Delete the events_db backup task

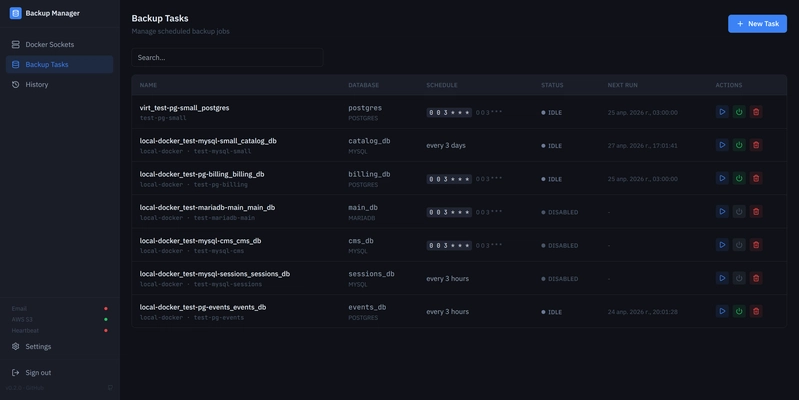(756, 311)
